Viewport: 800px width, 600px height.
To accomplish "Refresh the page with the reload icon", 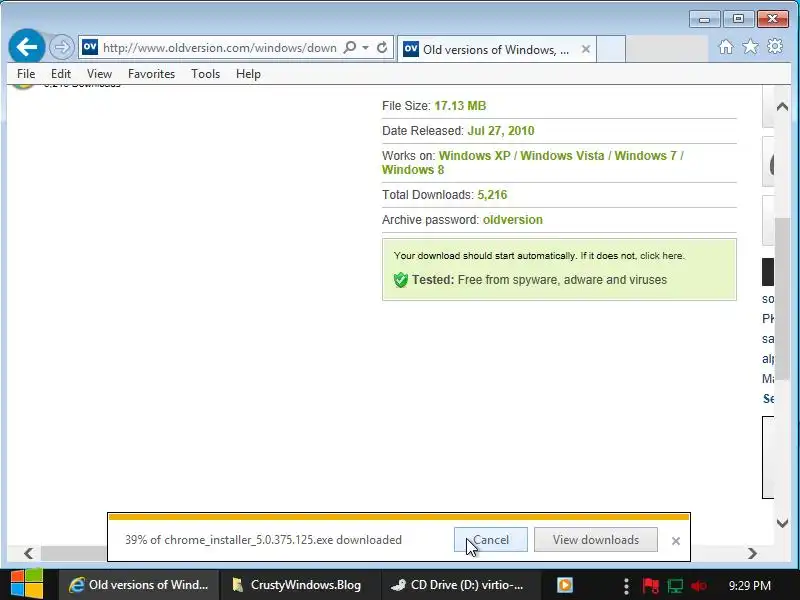I will tap(382, 47).
